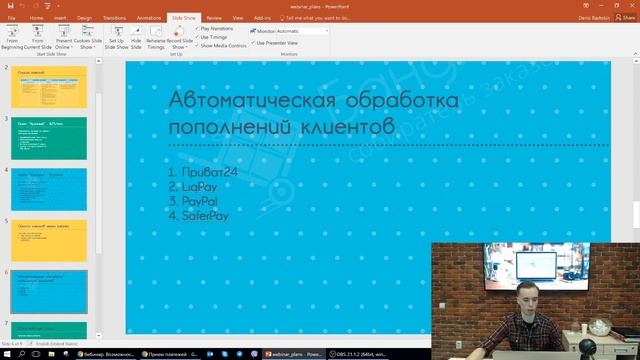Click Tell me what you want to do

(x=315, y=18)
